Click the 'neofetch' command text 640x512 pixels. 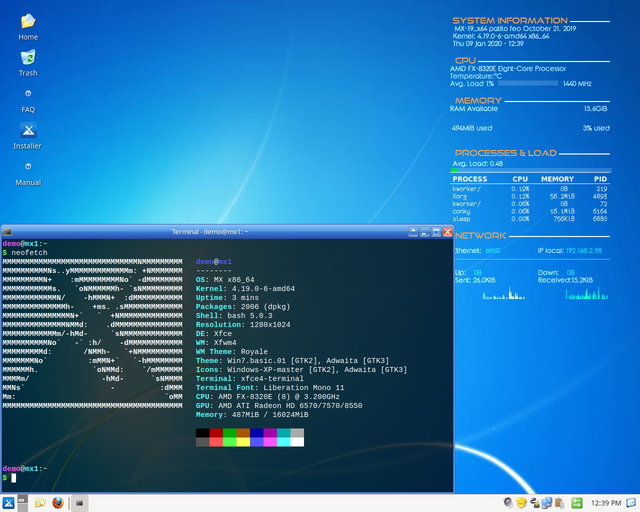[29, 253]
